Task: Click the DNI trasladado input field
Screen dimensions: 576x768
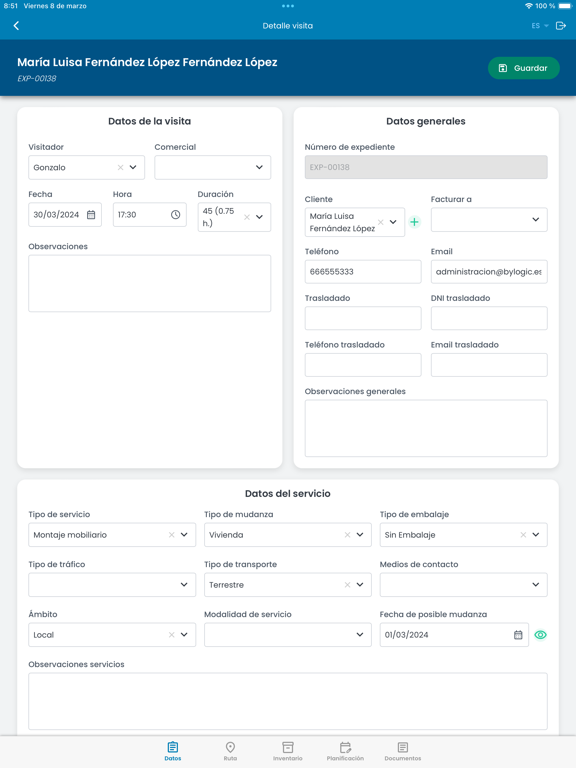Action: (x=489, y=318)
